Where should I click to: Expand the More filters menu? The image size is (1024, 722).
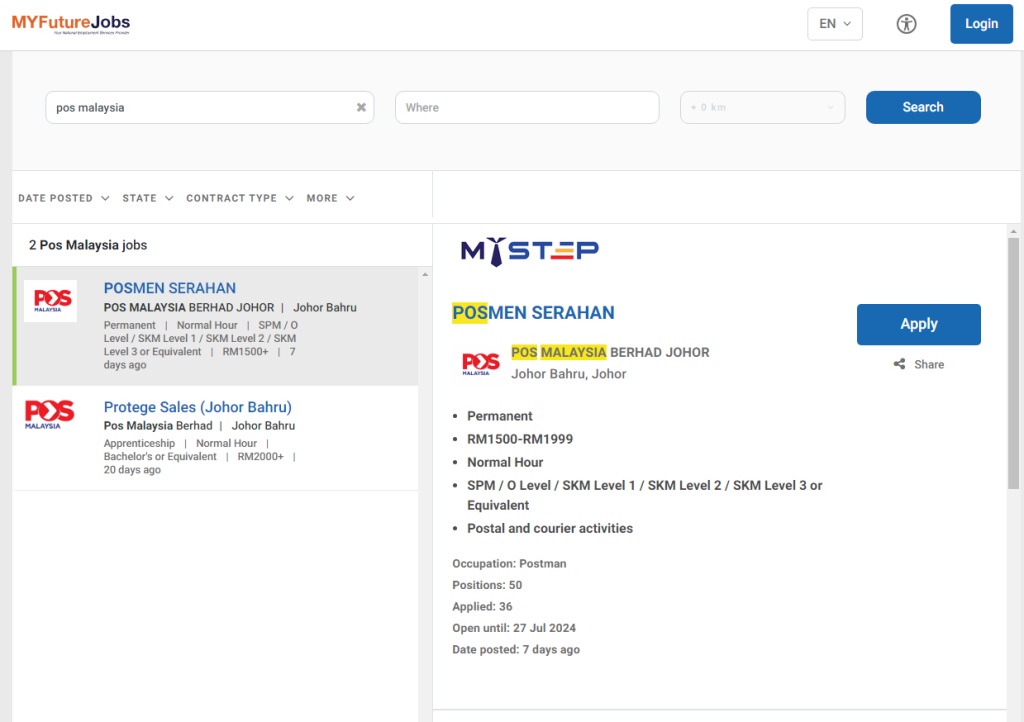pos(330,198)
